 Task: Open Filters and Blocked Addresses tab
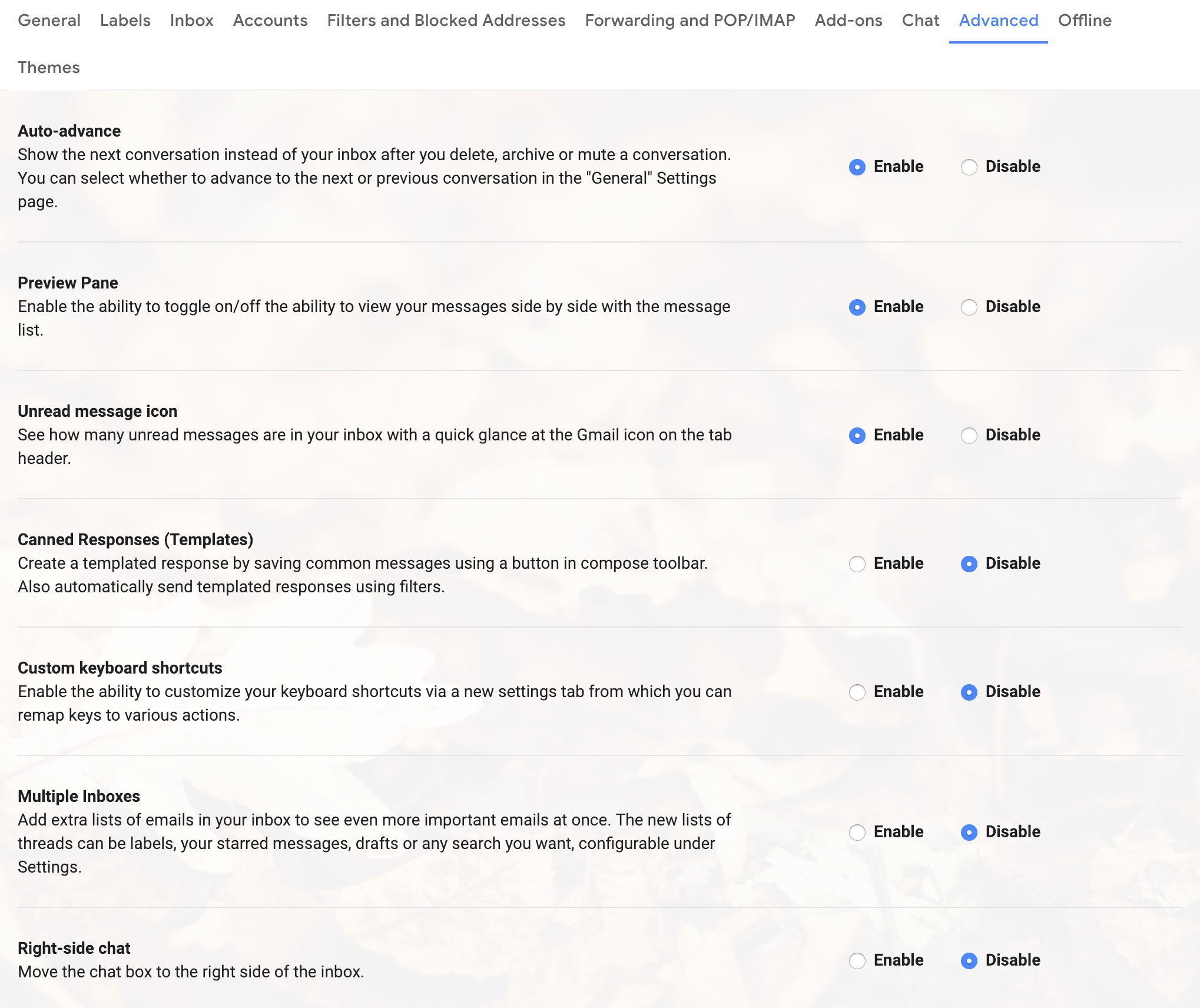(x=446, y=21)
